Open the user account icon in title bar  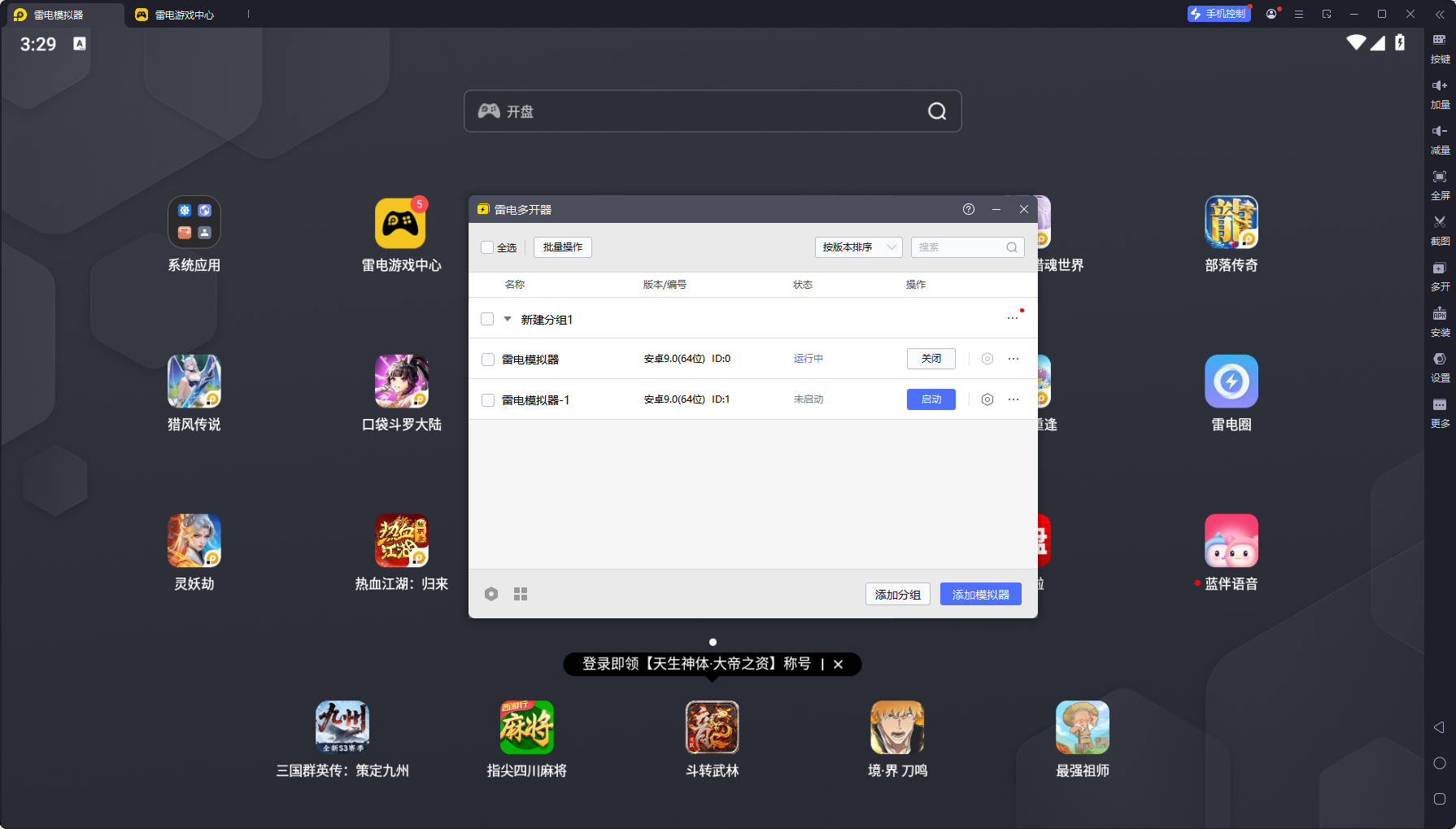click(x=1271, y=14)
